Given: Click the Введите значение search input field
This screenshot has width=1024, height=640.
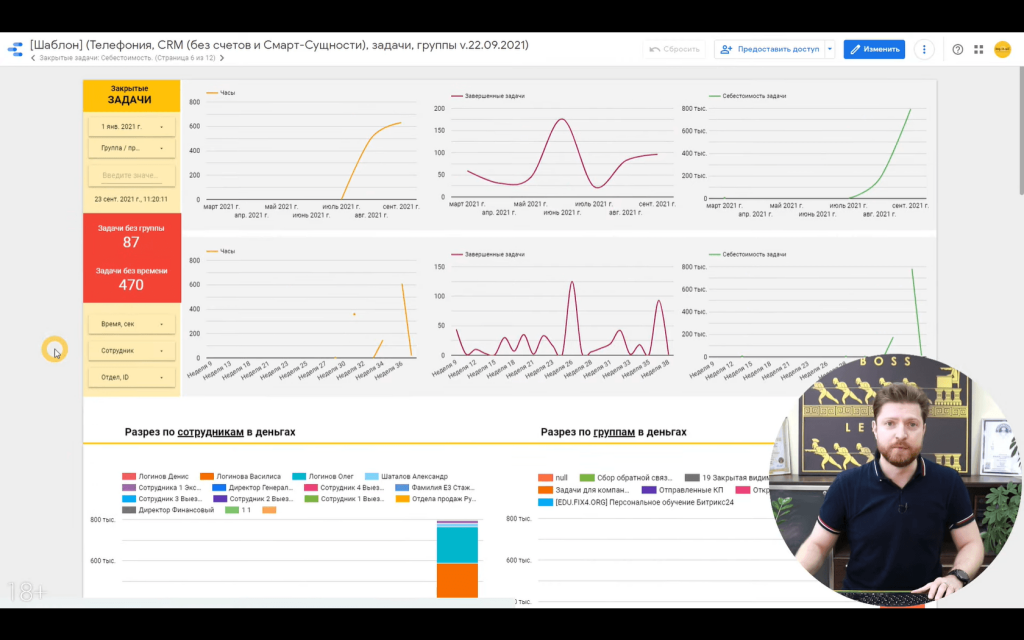Looking at the screenshot, I should pos(131,175).
